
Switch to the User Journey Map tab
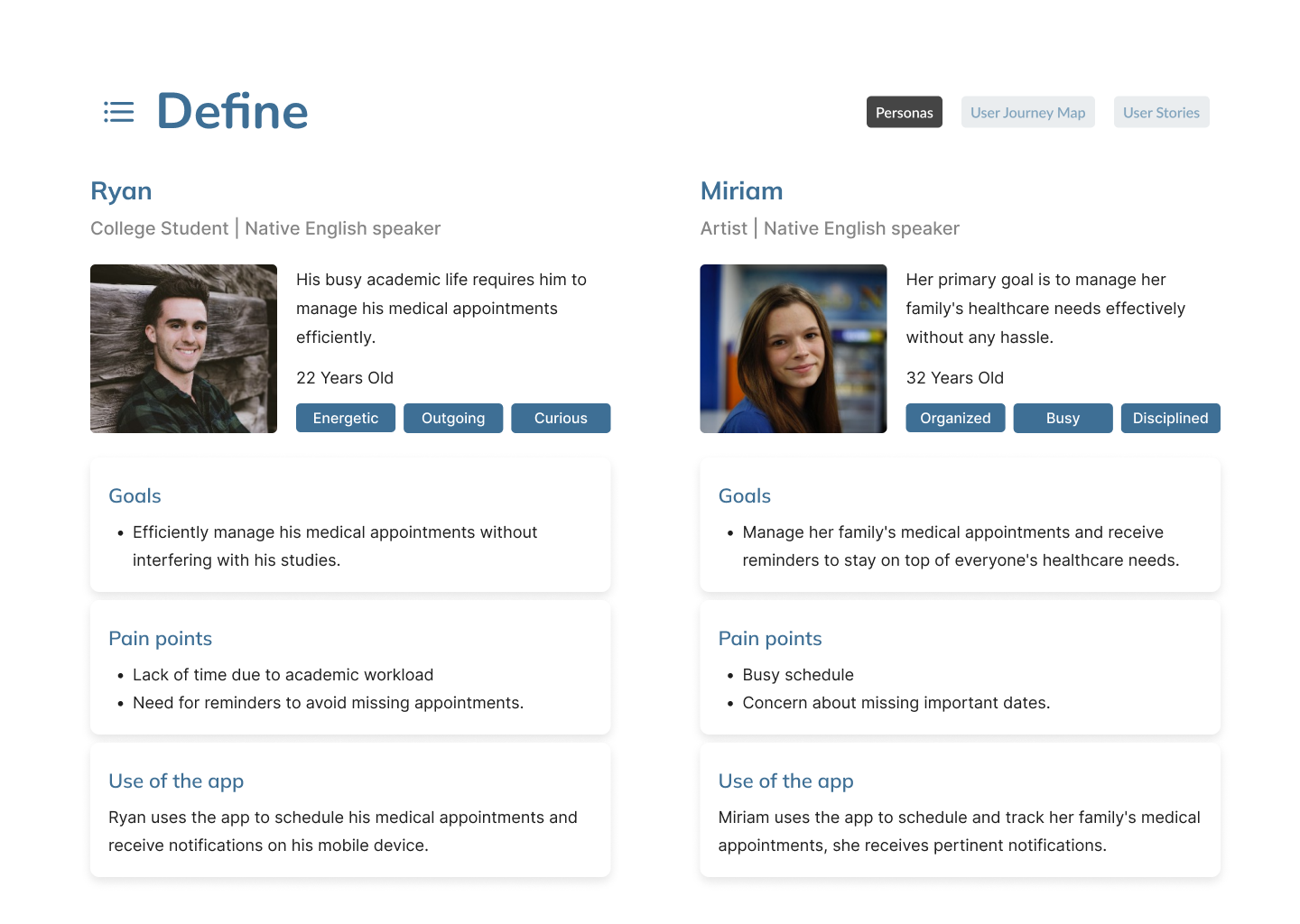(1027, 113)
